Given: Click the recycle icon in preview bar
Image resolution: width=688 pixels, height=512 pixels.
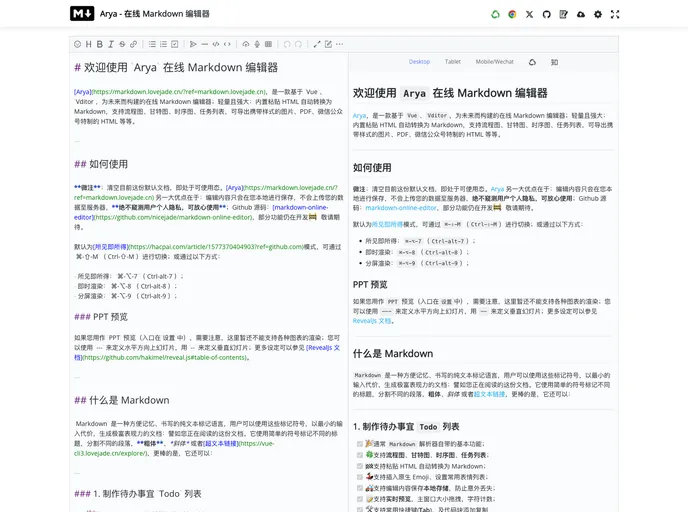Looking at the screenshot, I should click(x=532, y=62).
